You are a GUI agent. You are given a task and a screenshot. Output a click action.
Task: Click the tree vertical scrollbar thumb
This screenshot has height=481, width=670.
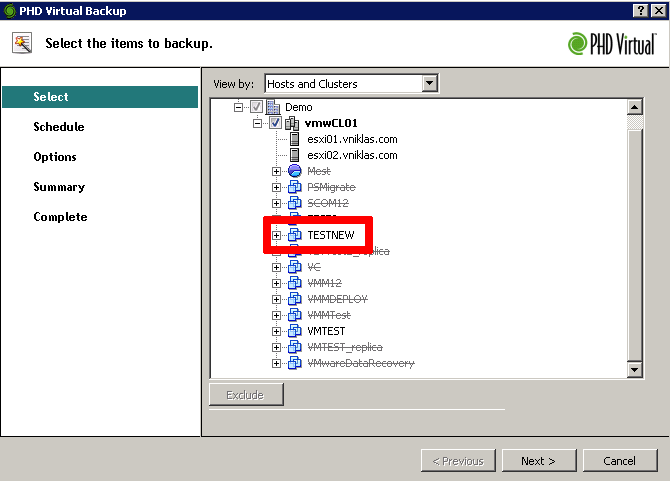635,245
